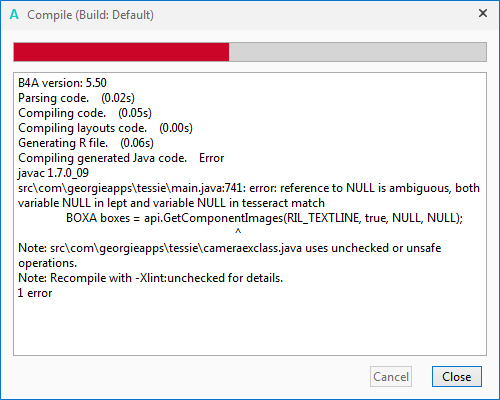The width and height of the screenshot is (500, 400).
Task: Click the Compile (Build: Default) title text
Action: [x=90, y=15]
